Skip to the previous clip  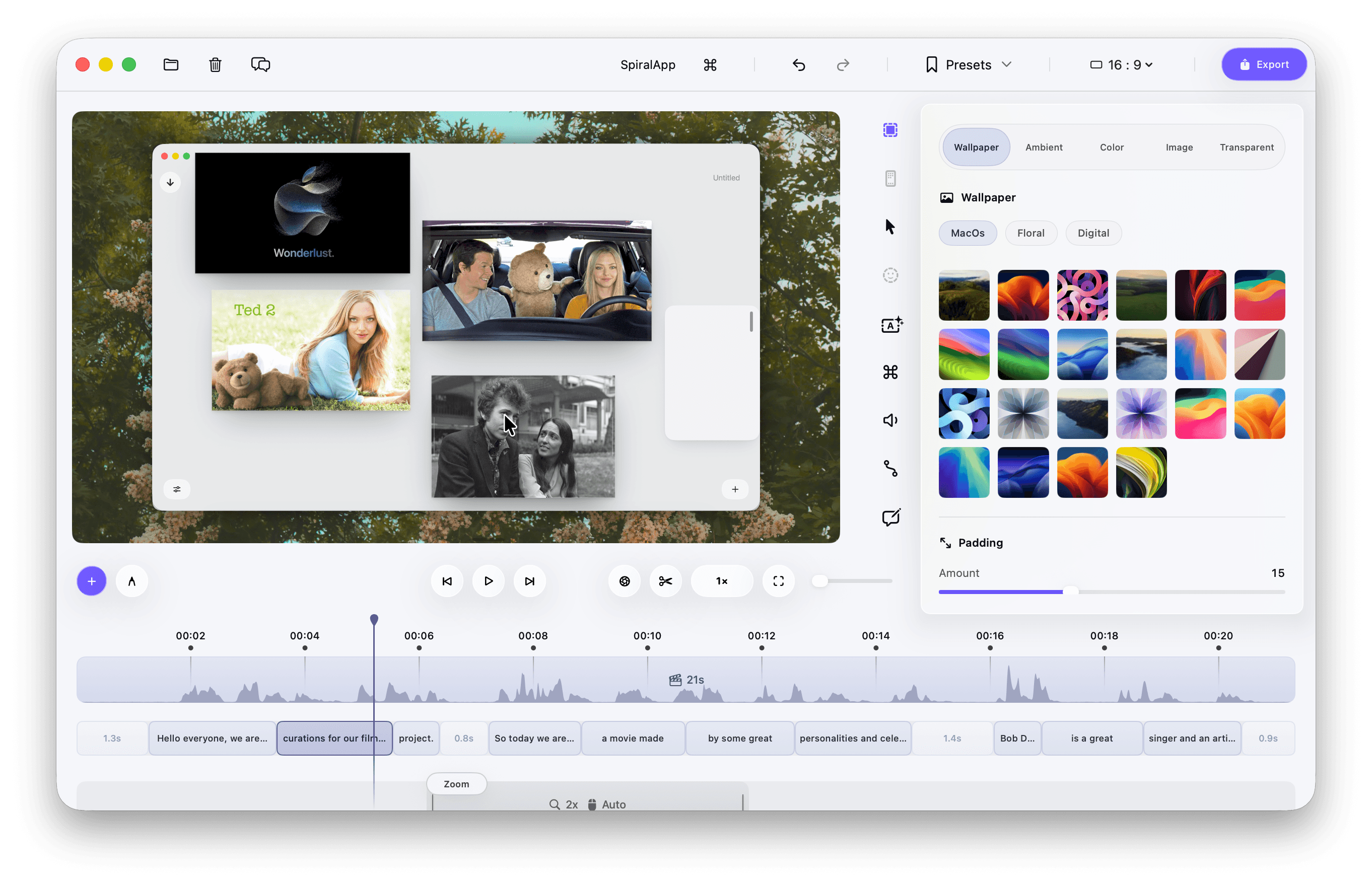[x=447, y=581]
